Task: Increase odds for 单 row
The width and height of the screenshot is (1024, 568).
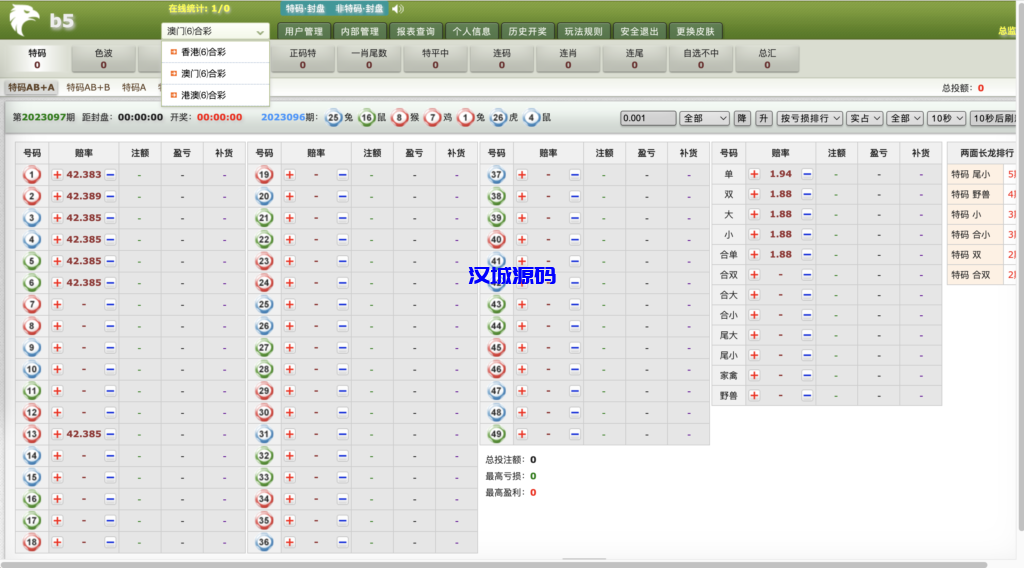Action: pyautogui.click(x=754, y=174)
